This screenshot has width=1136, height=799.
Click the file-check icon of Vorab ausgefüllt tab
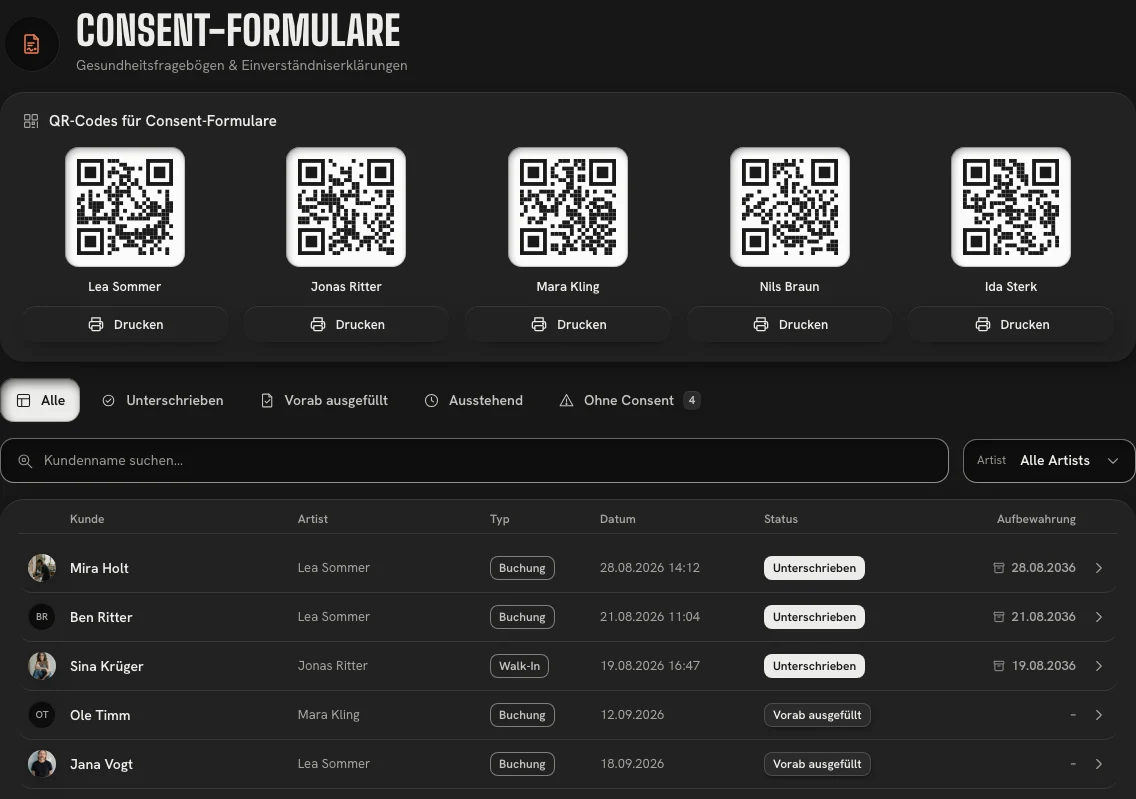[267, 401]
